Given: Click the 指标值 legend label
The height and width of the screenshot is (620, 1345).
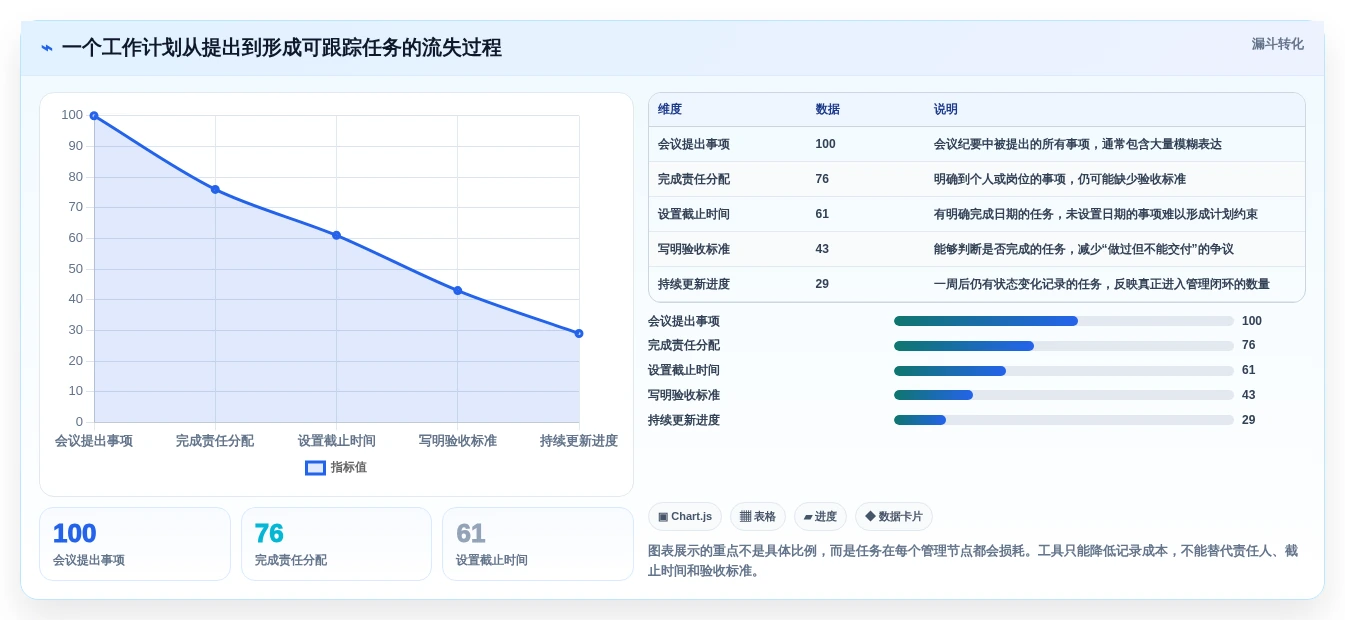Looking at the screenshot, I should pos(349,467).
